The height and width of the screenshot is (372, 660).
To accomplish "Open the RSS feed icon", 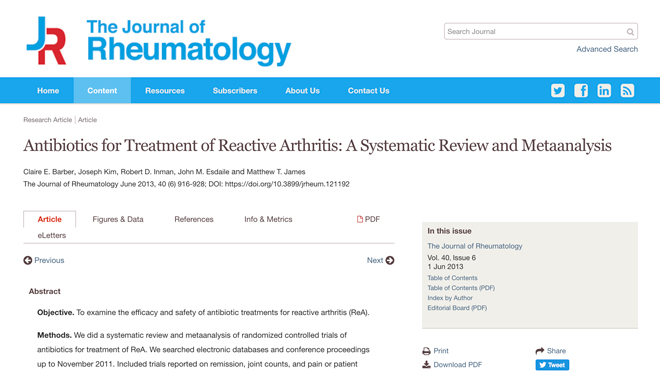I will (x=627, y=90).
